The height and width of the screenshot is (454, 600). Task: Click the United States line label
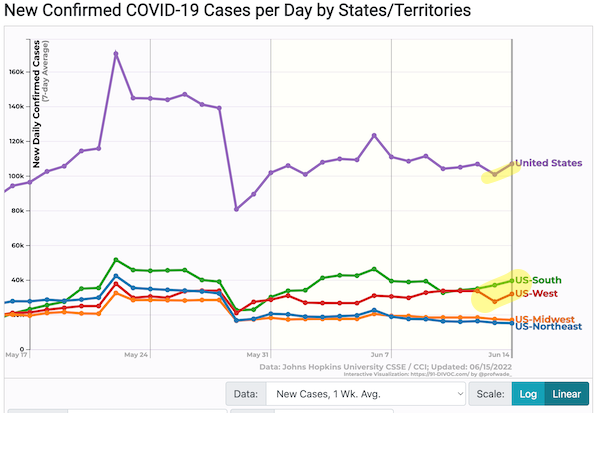coord(548,163)
